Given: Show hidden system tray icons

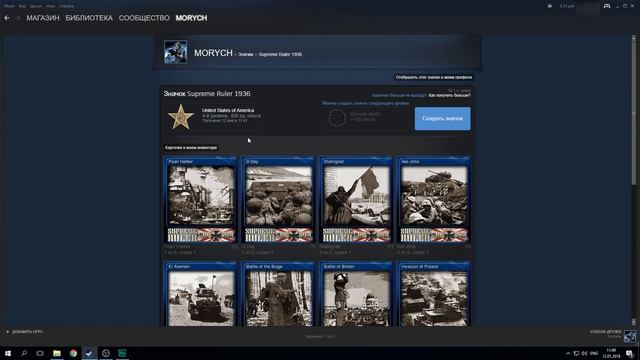Looking at the screenshot, I should coord(568,353).
